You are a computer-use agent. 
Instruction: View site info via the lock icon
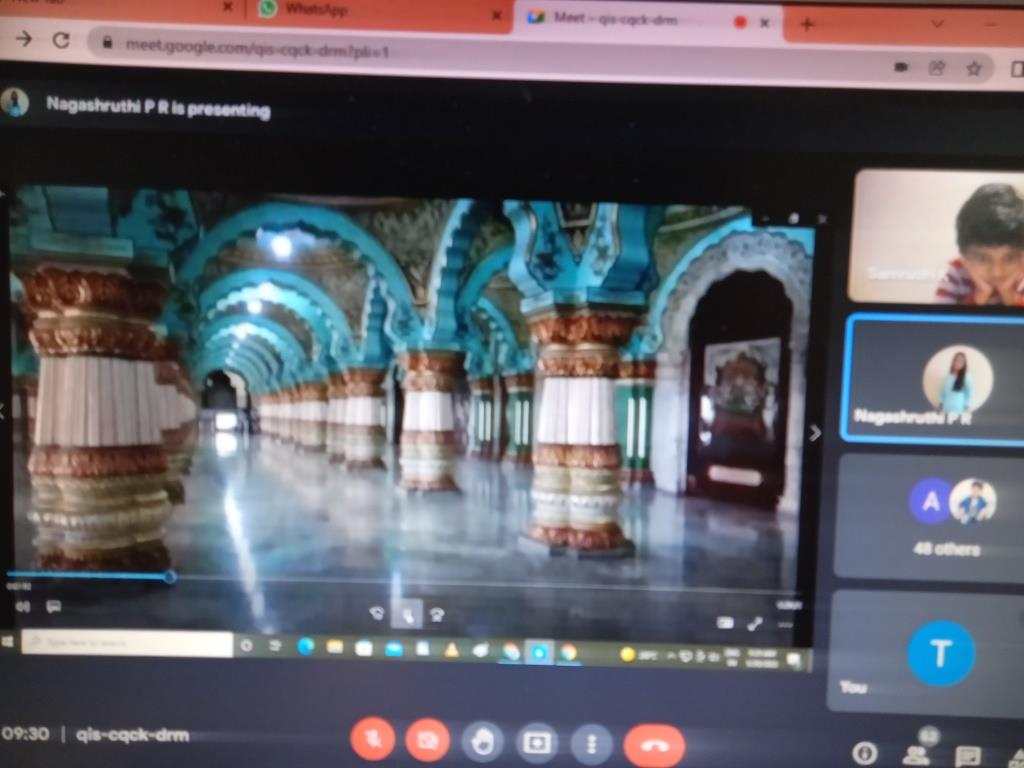(x=107, y=43)
